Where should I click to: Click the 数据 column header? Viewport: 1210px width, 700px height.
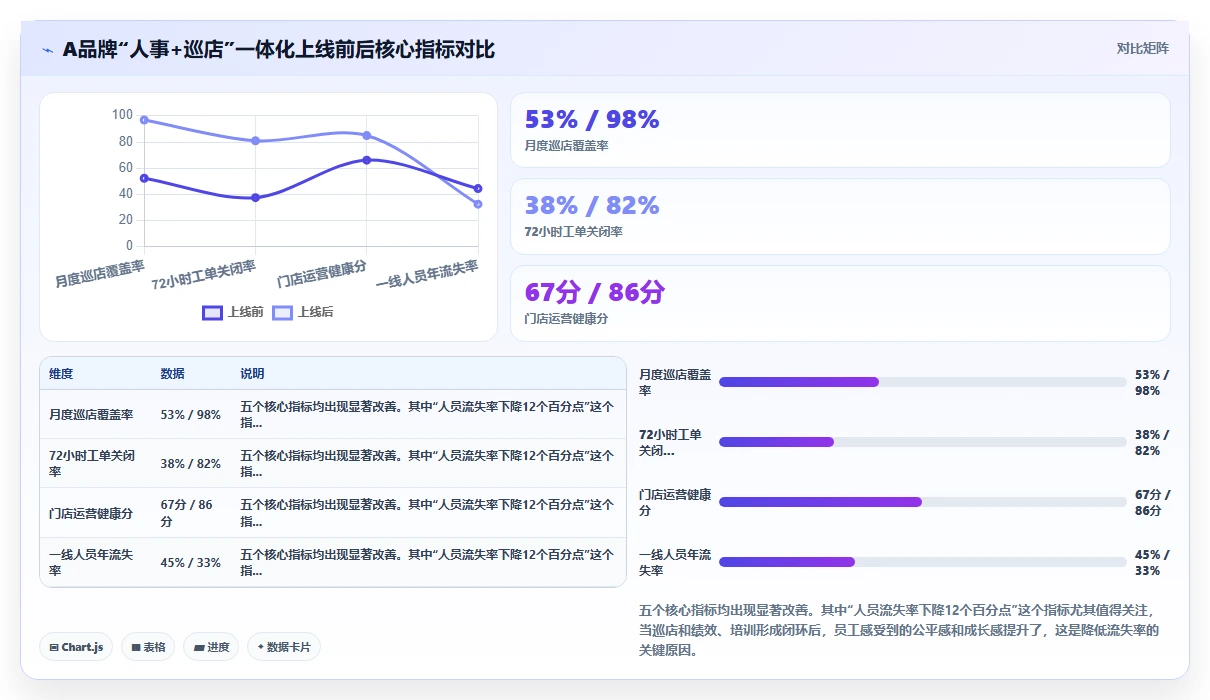(172, 374)
